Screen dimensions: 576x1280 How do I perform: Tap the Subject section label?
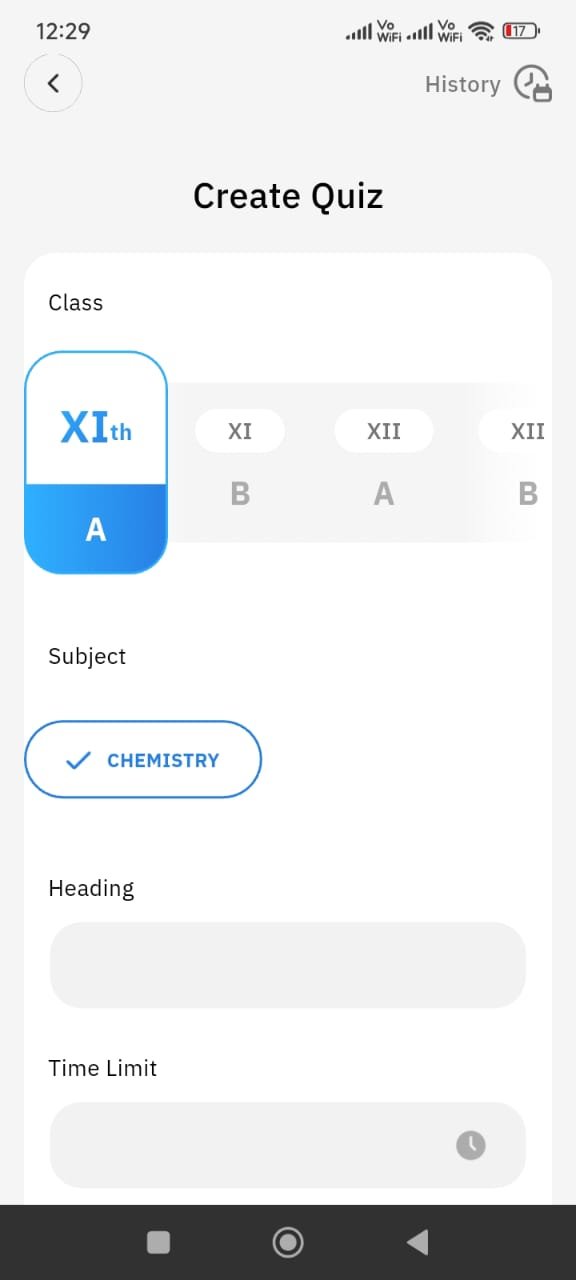(87, 656)
